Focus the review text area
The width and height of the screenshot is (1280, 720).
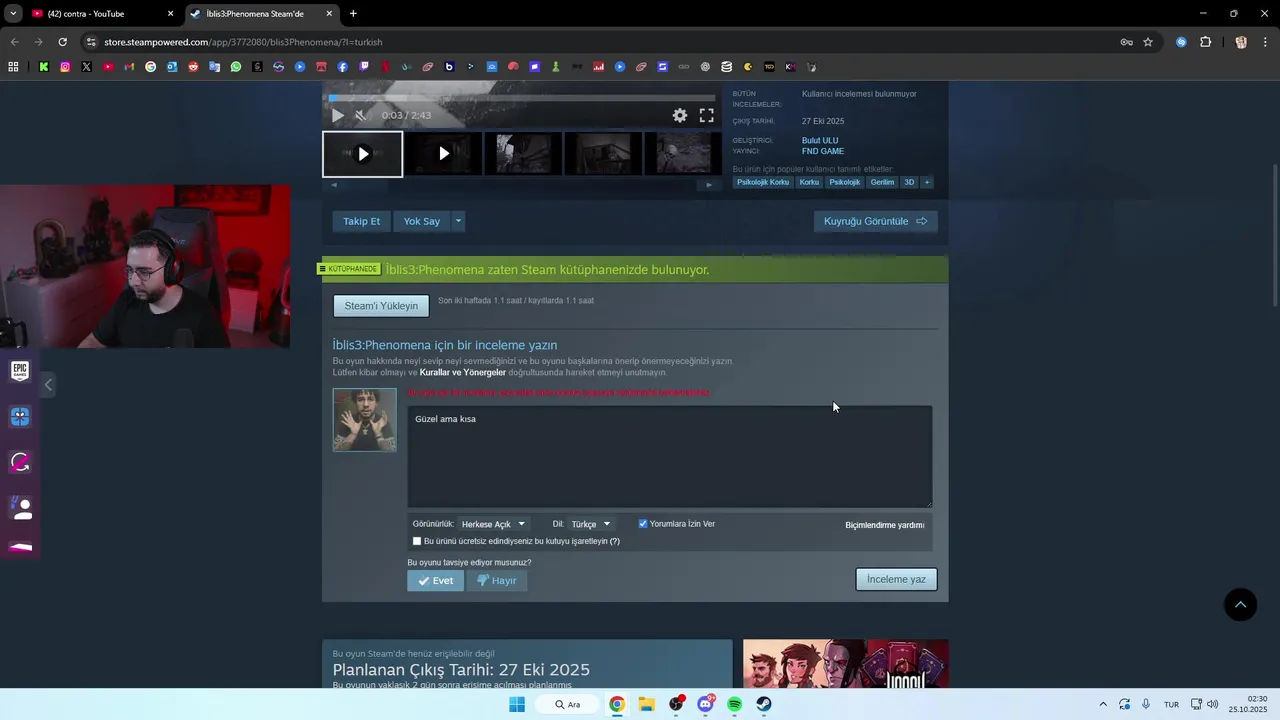670,457
